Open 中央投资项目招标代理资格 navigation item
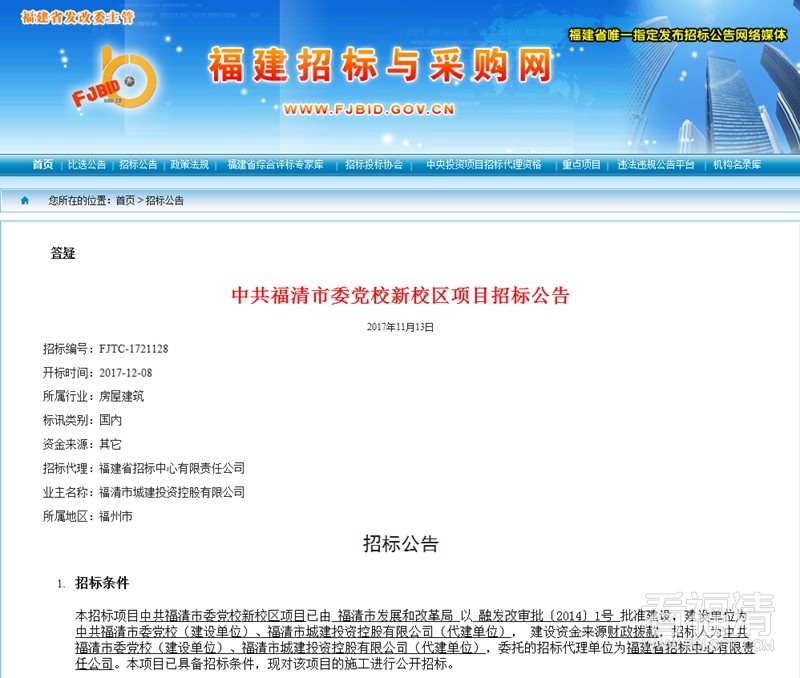The image size is (800, 678). point(484,164)
